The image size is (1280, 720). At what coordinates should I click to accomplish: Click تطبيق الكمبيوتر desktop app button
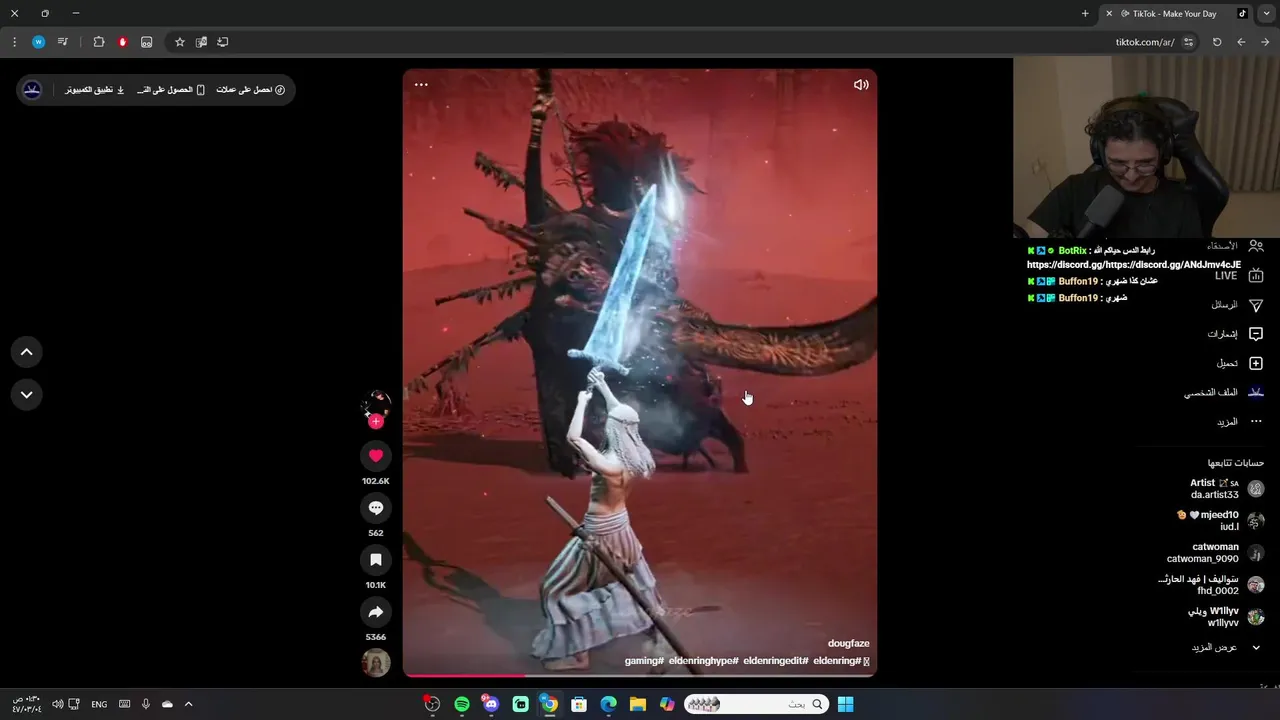coord(95,90)
